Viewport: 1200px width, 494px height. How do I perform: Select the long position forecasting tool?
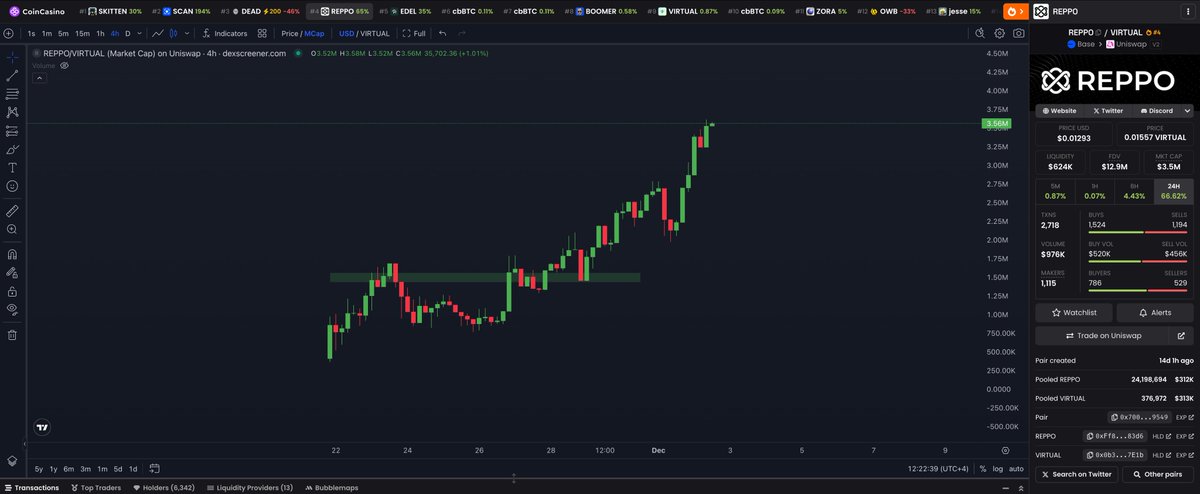point(12,130)
